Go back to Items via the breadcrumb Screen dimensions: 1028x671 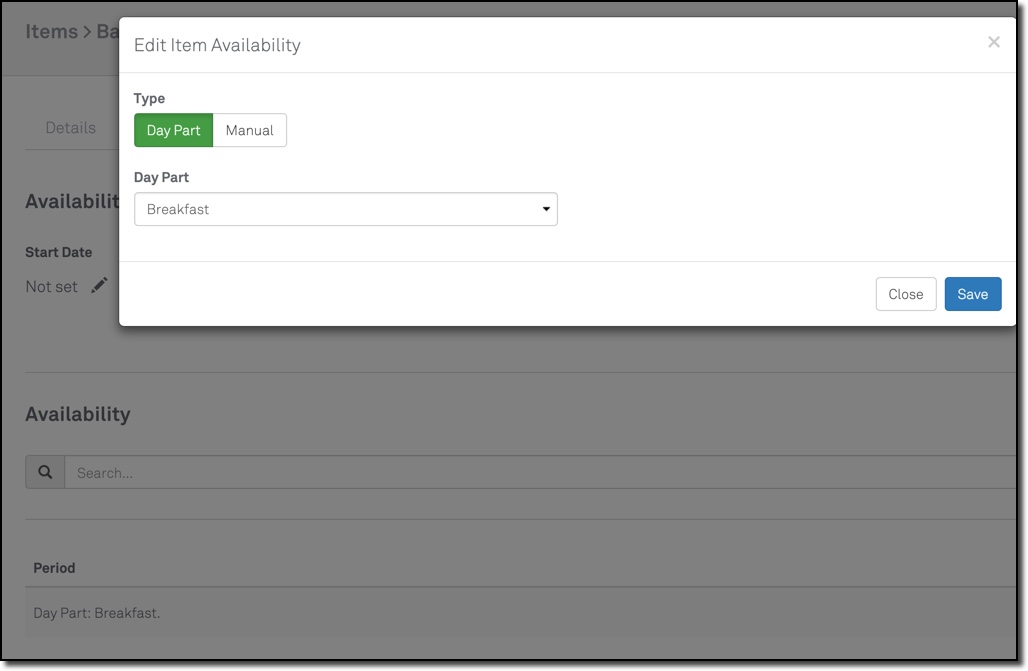(x=51, y=32)
